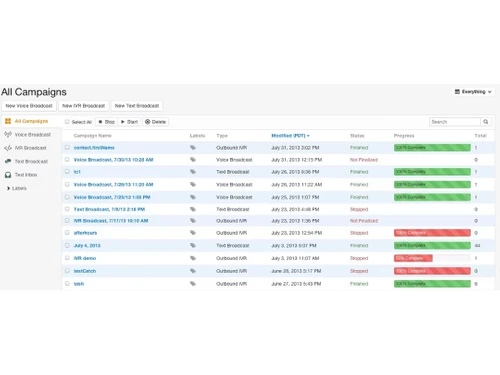Check the box next to IVR demo
This screenshot has width=500, height=375.
coord(67,258)
